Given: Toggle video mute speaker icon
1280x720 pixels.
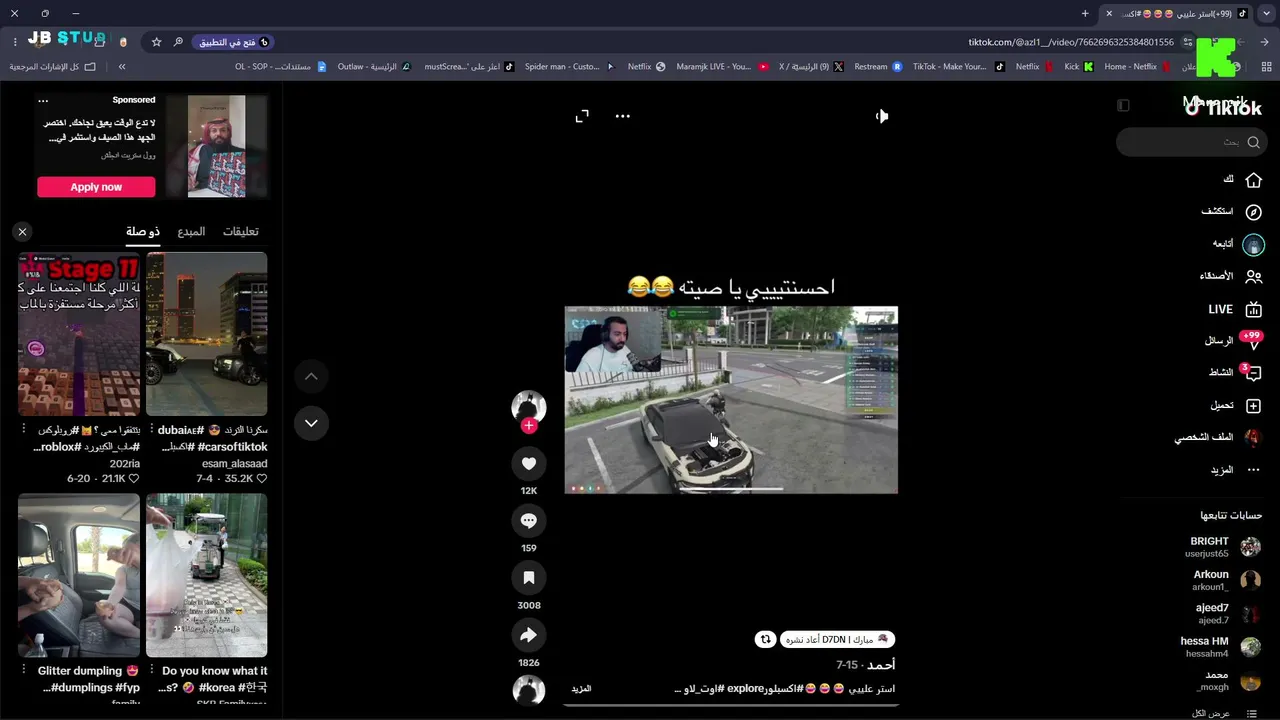Looking at the screenshot, I should [x=881, y=116].
